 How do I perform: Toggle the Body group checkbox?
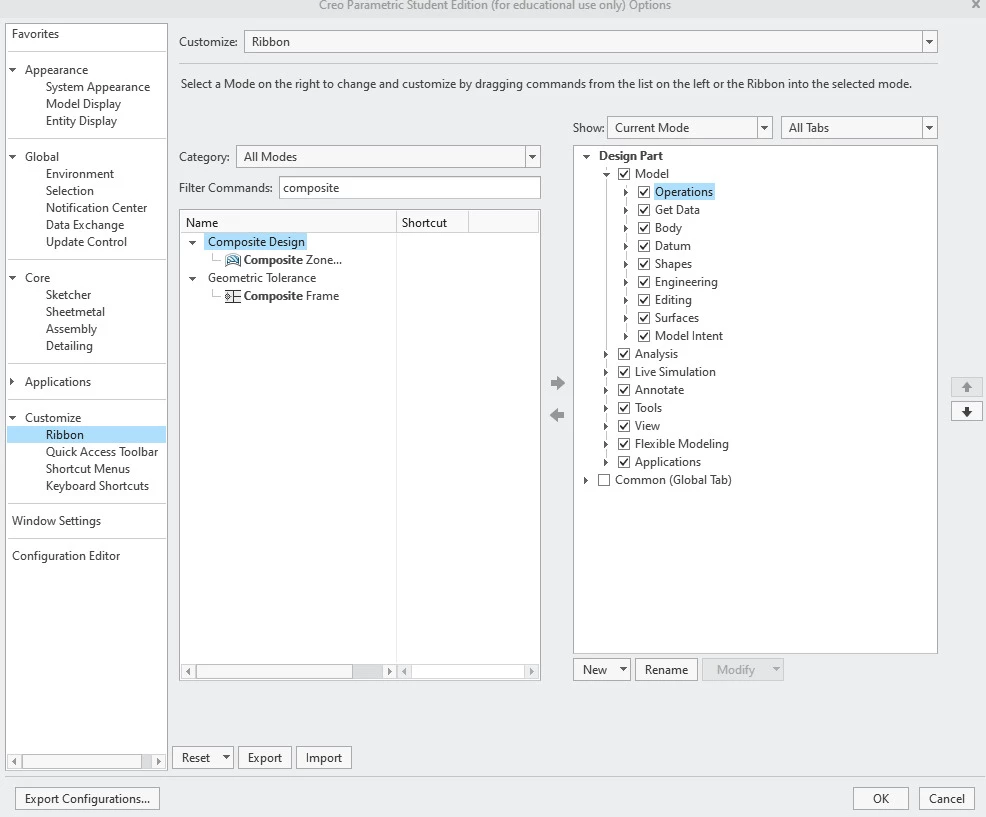(x=644, y=228)
